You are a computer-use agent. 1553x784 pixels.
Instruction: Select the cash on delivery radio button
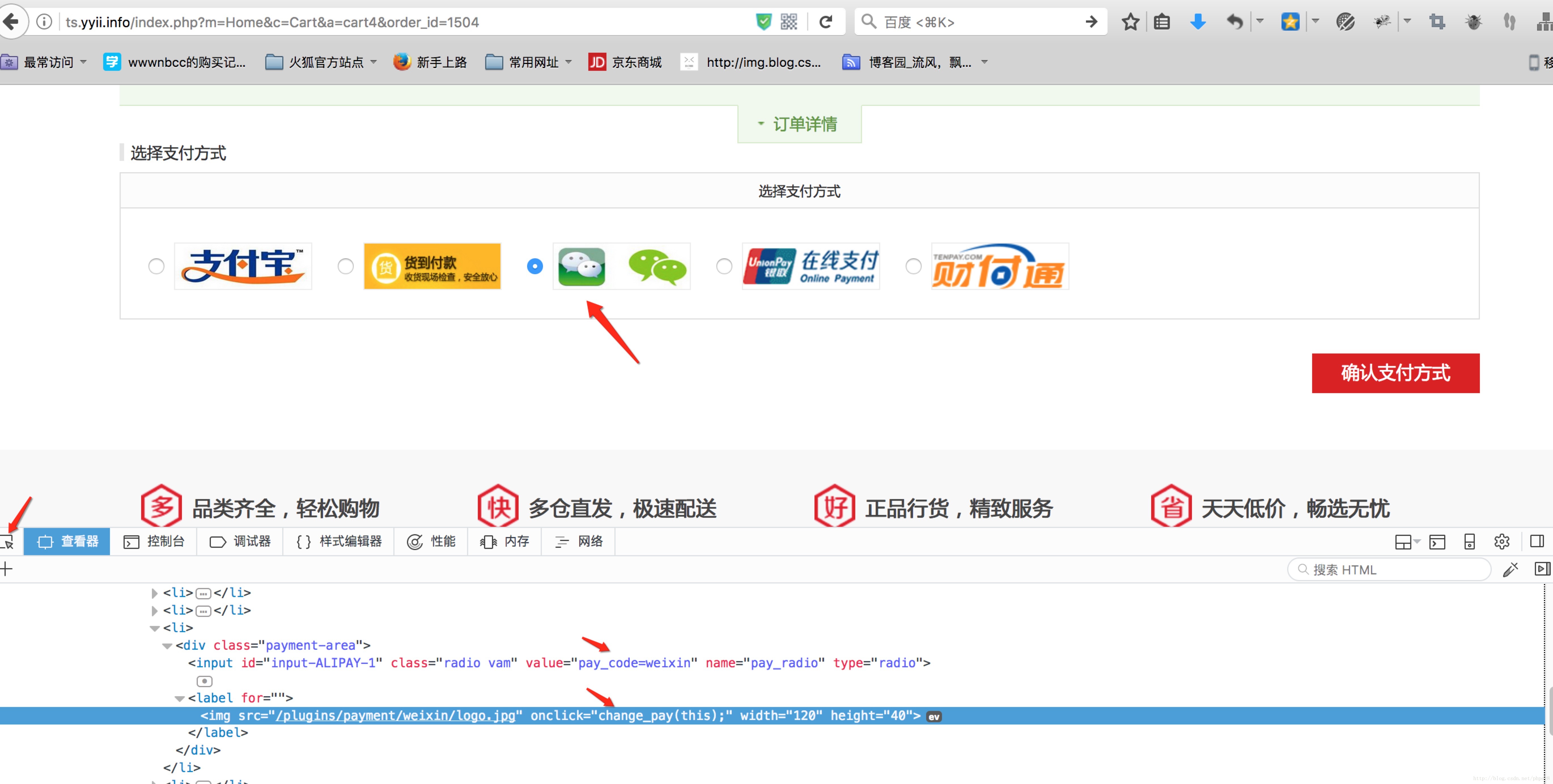coord(345,266)
